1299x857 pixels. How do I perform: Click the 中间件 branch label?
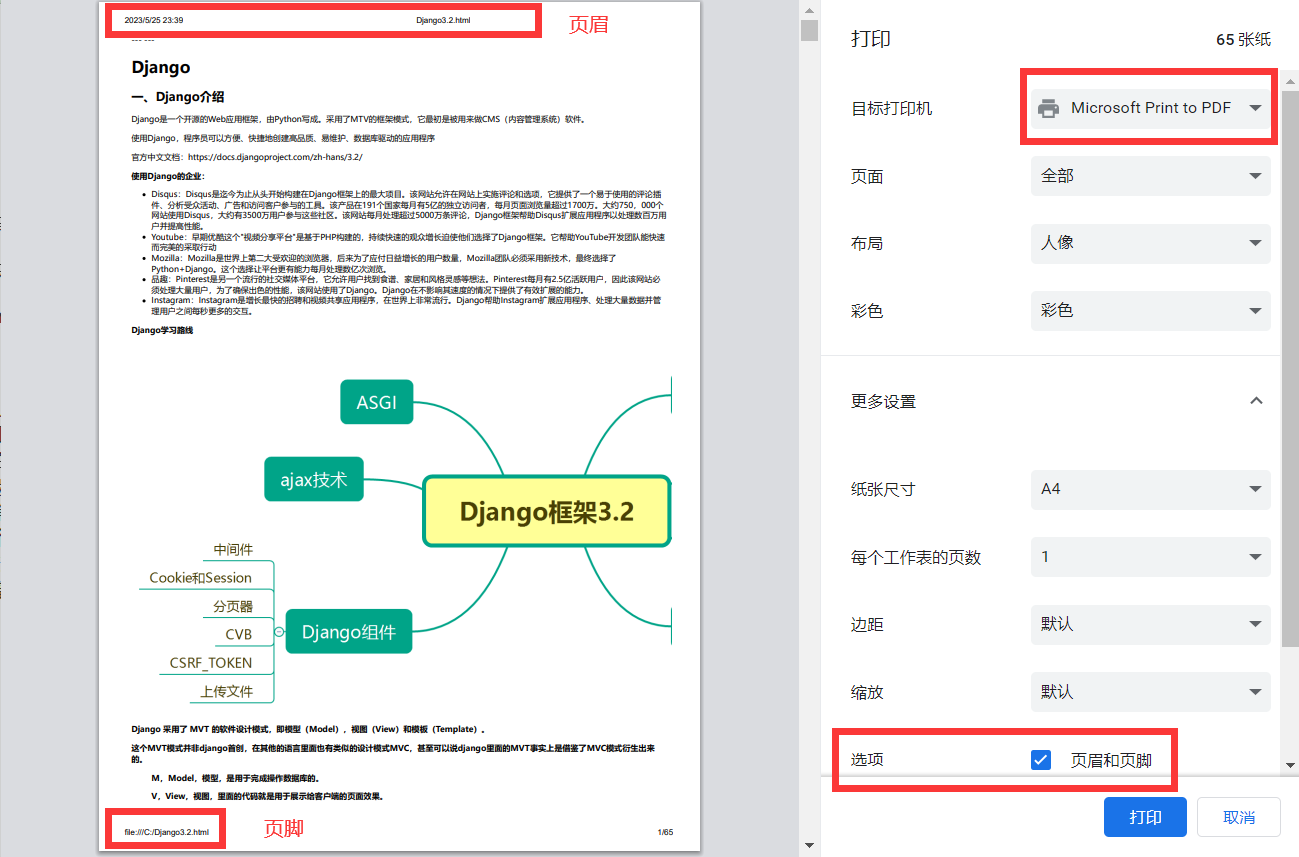[x=233, y=549]
